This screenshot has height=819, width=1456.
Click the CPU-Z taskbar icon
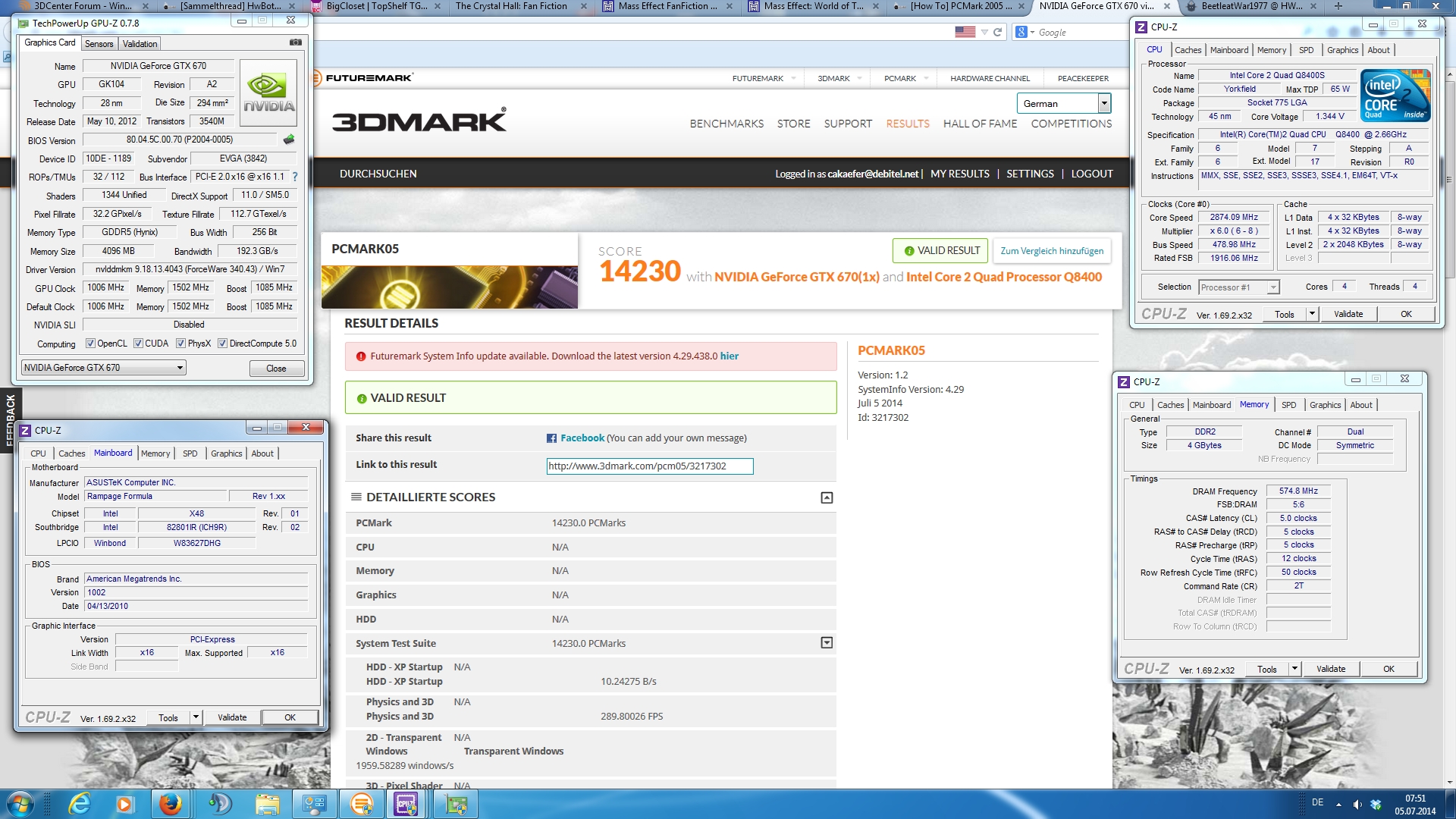(406, 804)
